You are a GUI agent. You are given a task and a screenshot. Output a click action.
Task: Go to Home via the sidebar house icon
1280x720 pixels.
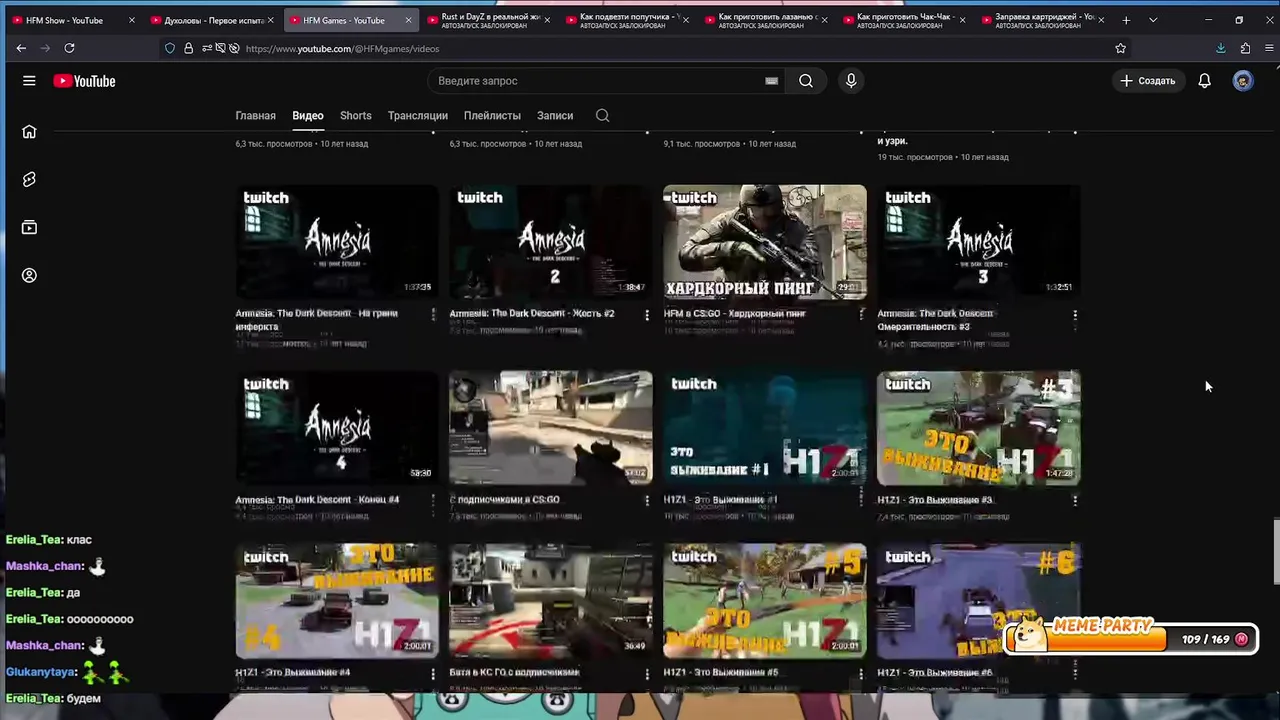29,131
